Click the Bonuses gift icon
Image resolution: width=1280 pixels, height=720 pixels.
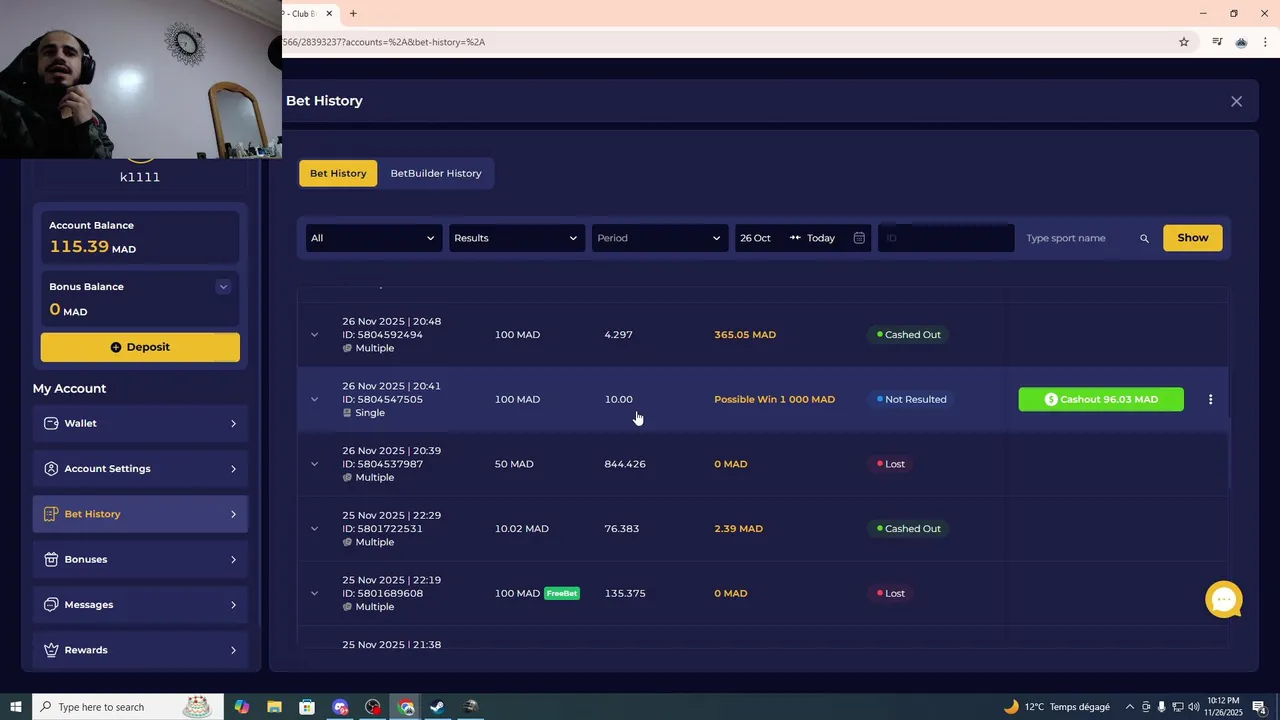51,559
